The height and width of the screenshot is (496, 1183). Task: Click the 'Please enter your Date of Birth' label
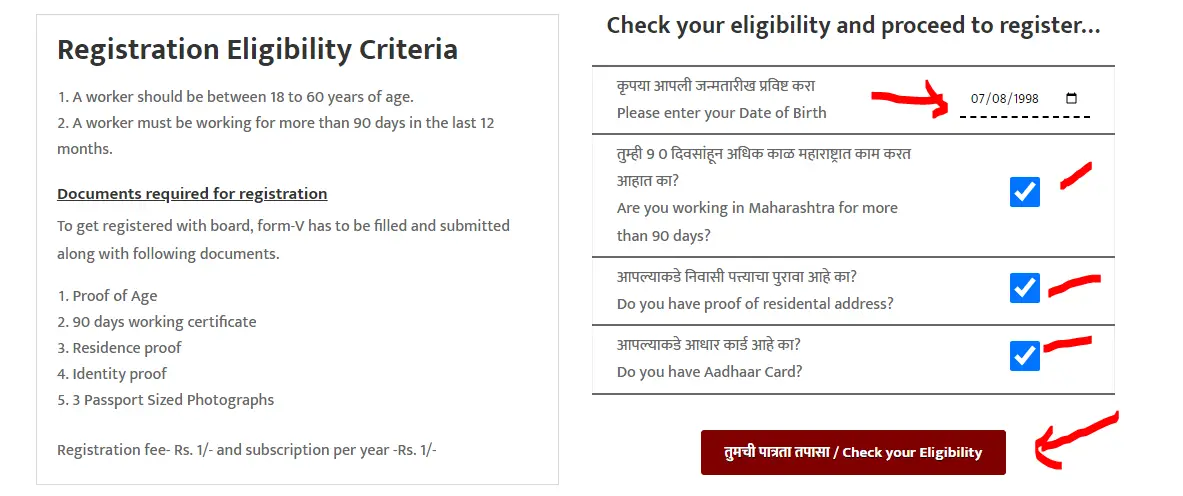pos(721,113)
